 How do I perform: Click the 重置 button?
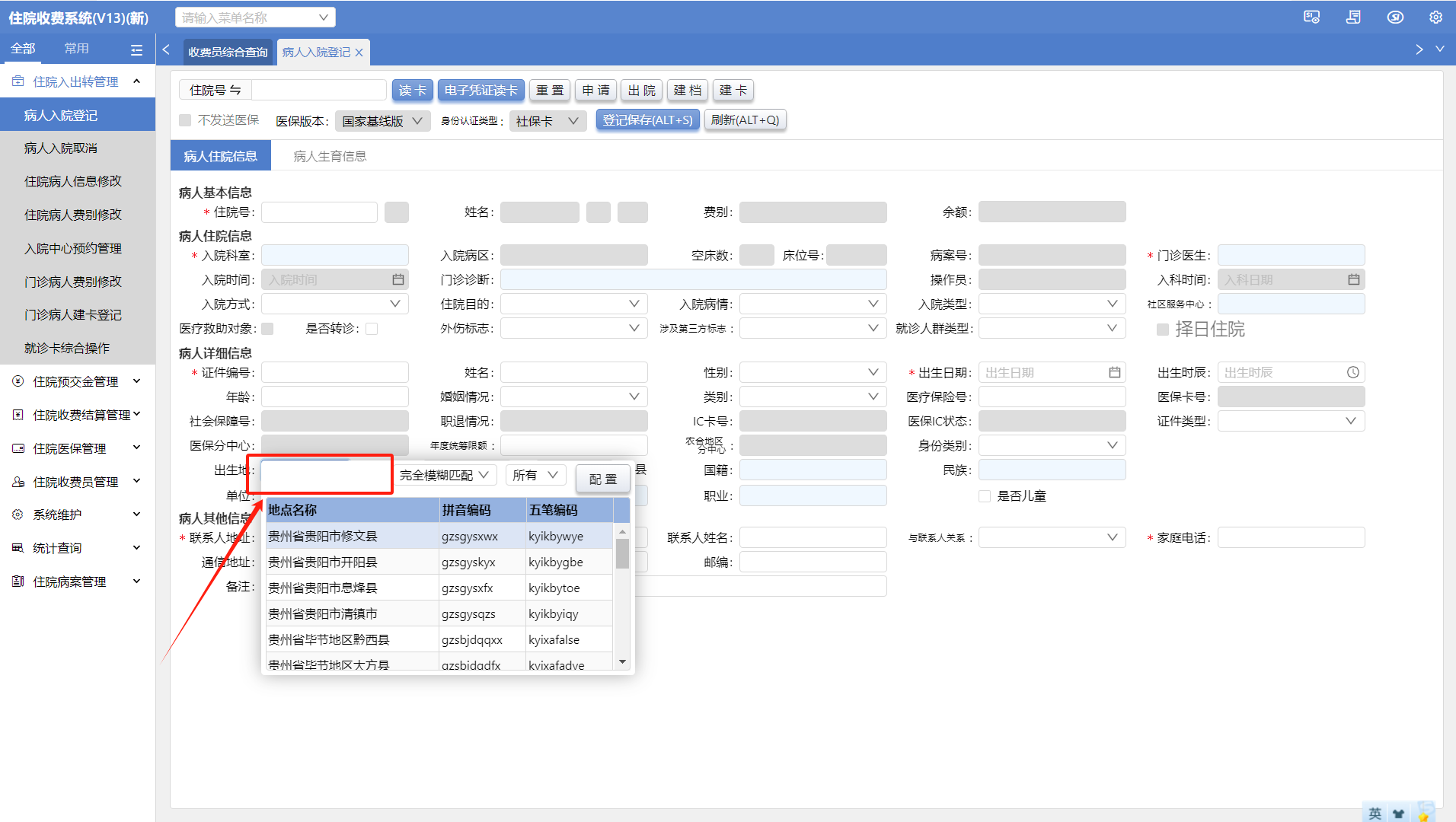(x=550, y=91)
